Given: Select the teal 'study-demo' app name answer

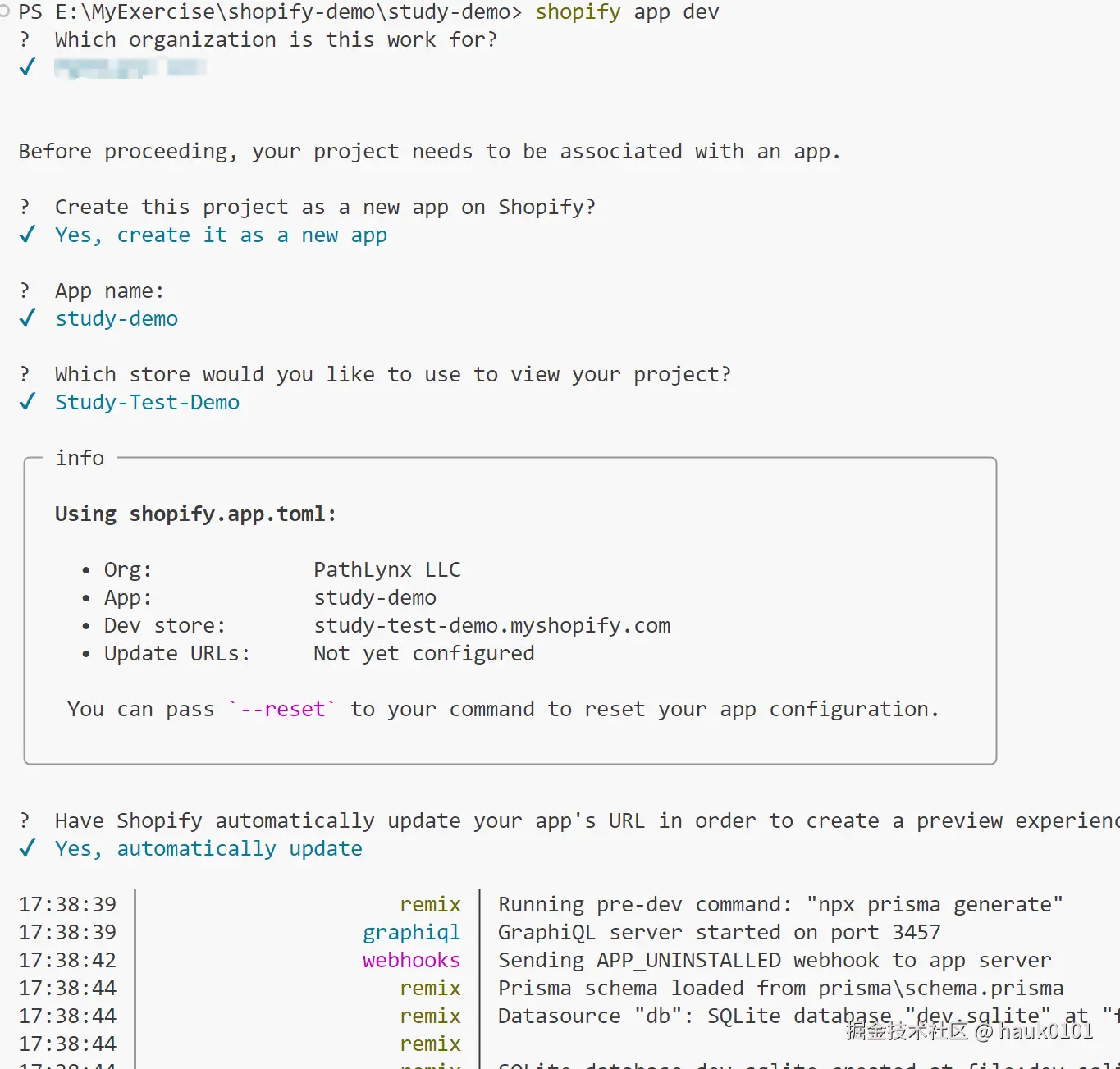Looking at the screenshot, I should click(117, 319).
